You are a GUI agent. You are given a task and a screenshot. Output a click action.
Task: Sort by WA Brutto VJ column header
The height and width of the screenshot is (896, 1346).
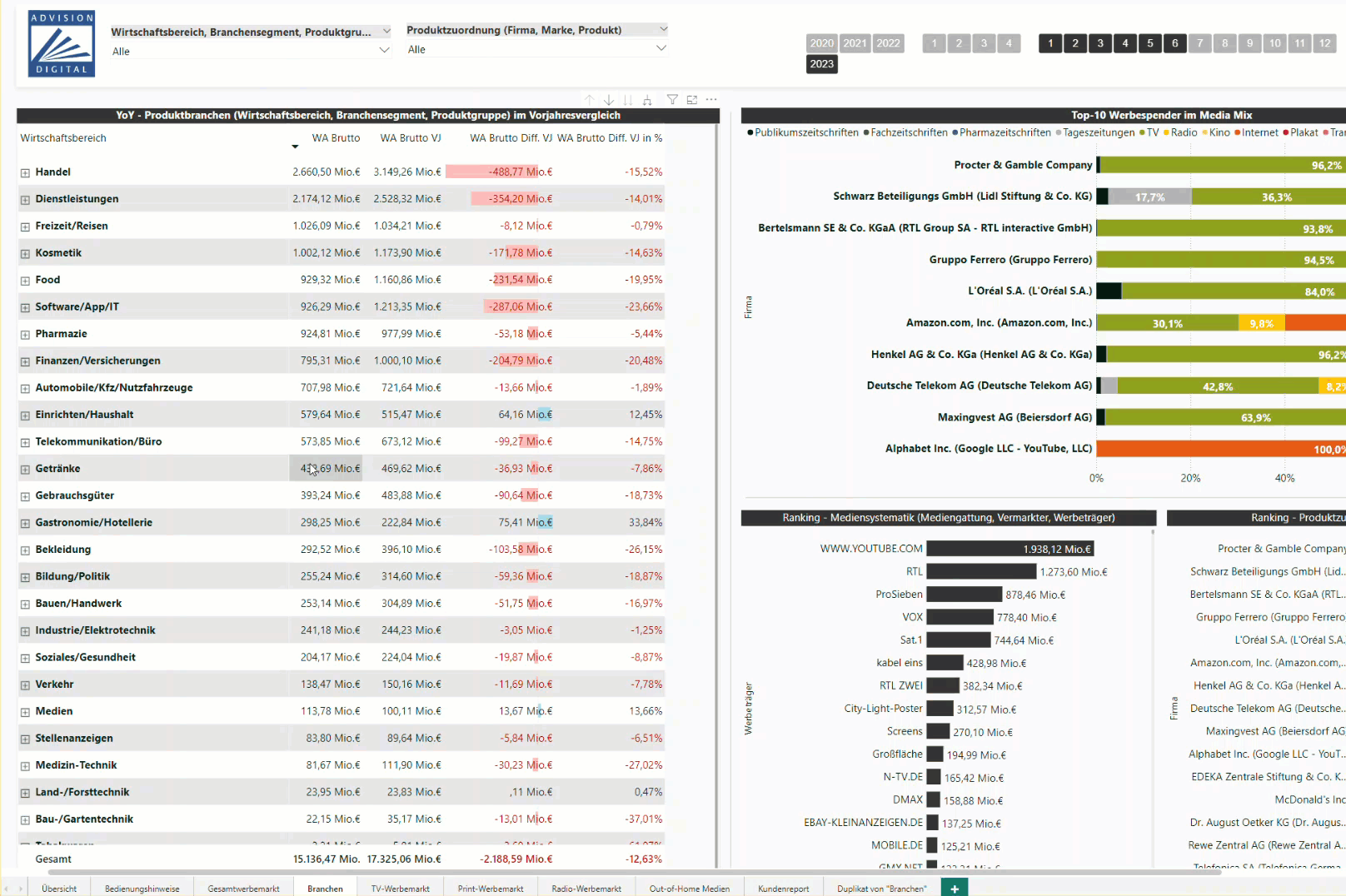411,138
